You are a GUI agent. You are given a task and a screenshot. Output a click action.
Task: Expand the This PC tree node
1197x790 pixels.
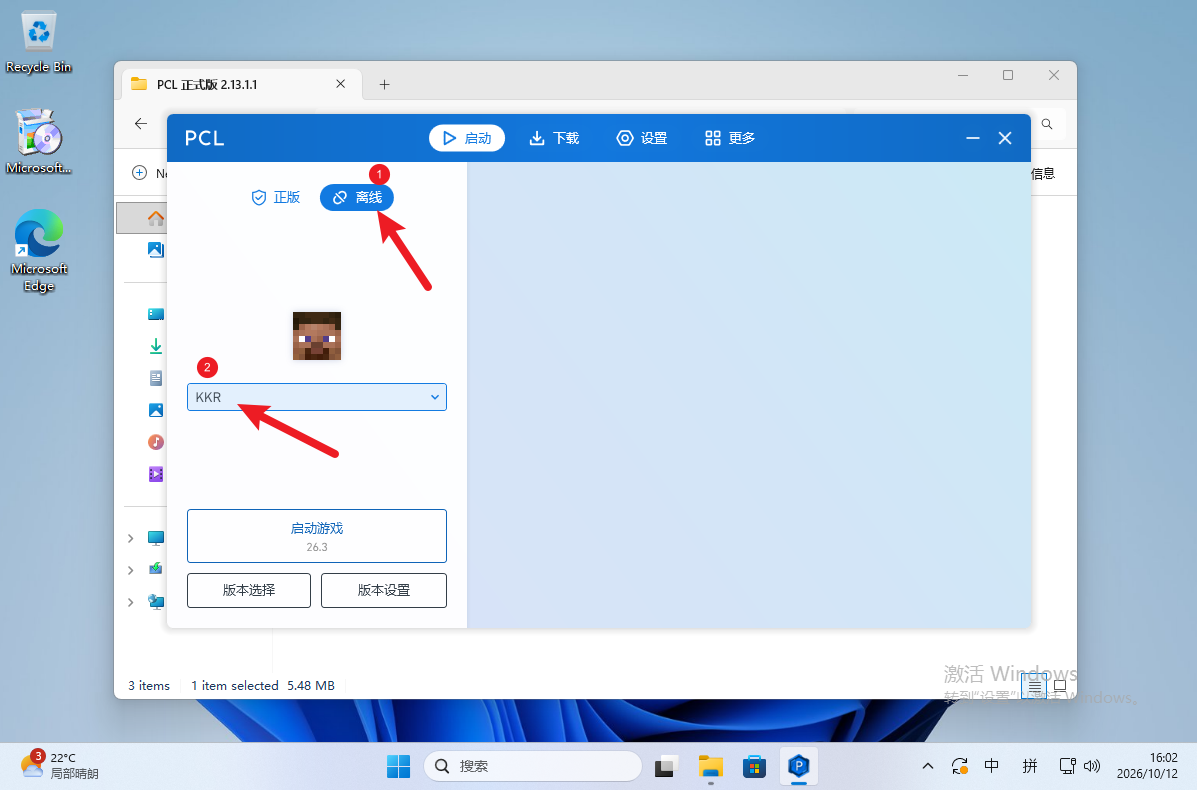131,538
